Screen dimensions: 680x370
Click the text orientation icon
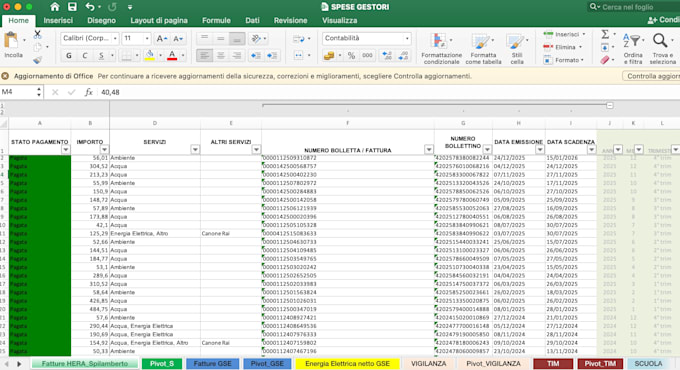click(256, 39)
